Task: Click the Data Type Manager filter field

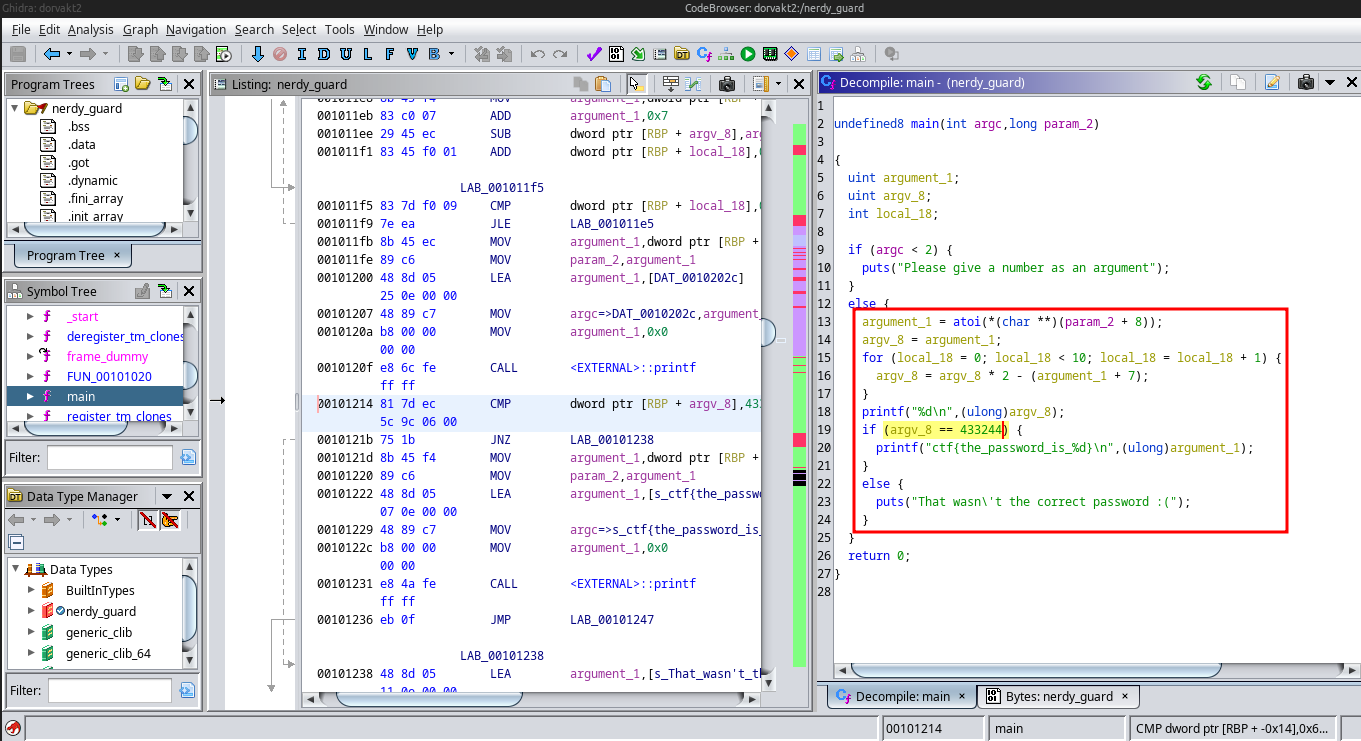Action: (x=110, y=690)
